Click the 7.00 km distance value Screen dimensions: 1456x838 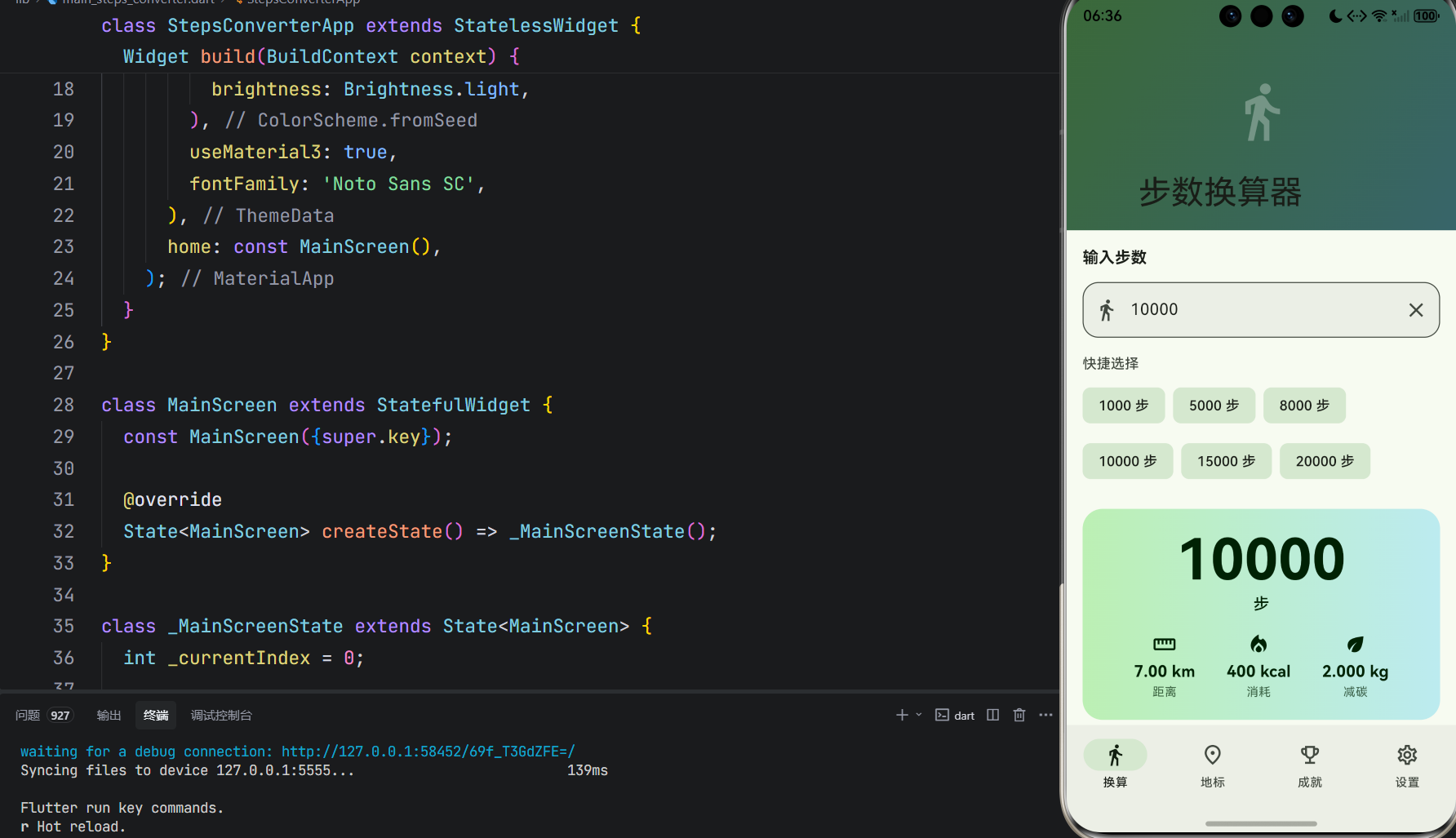tap(1165, 672)
